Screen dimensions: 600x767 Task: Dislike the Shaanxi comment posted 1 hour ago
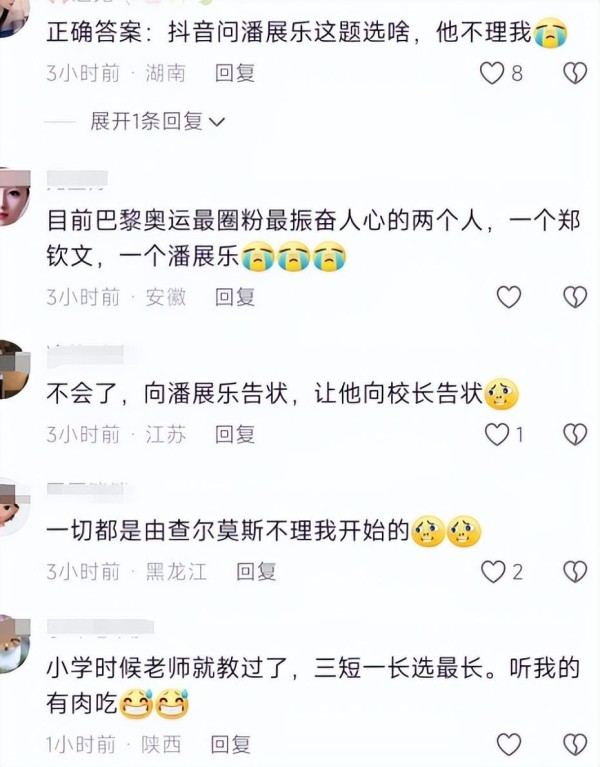[575, 745]
